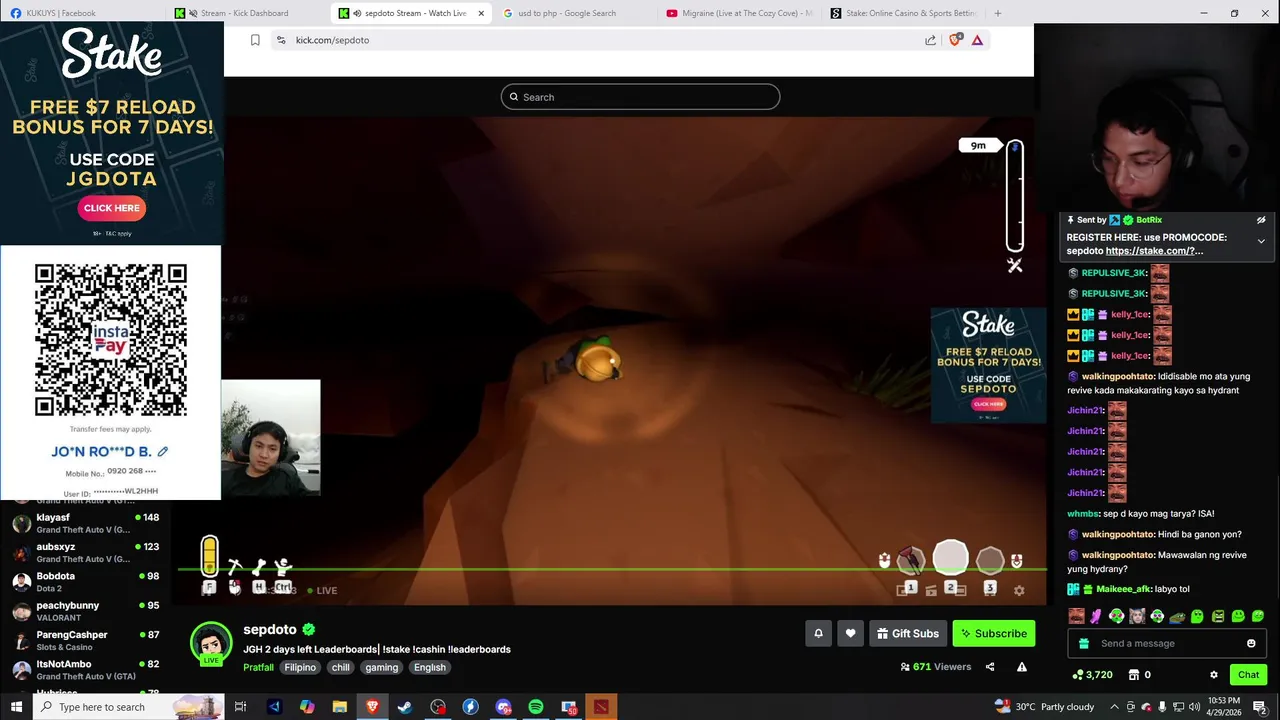Image resolution: width=1280 pixels, height=720 pixels.
Task: Switch to the KUKUYS Facebook tab
Action: click(80, 13)
